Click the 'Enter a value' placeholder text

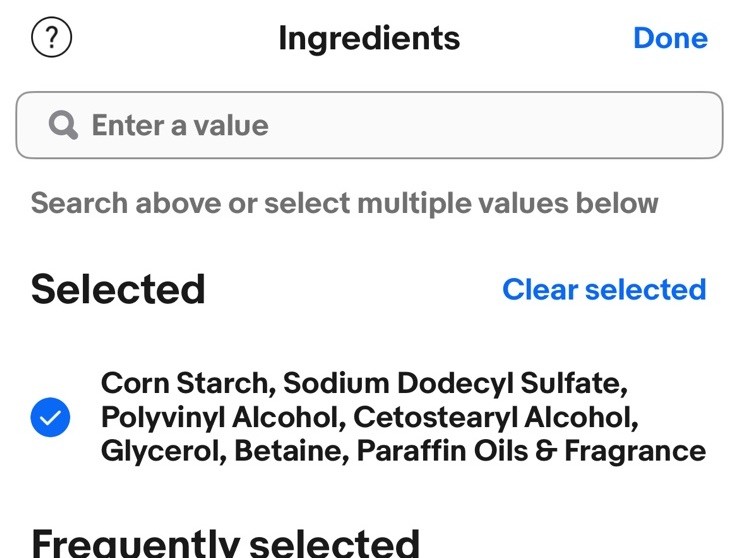tap(180, 125)
